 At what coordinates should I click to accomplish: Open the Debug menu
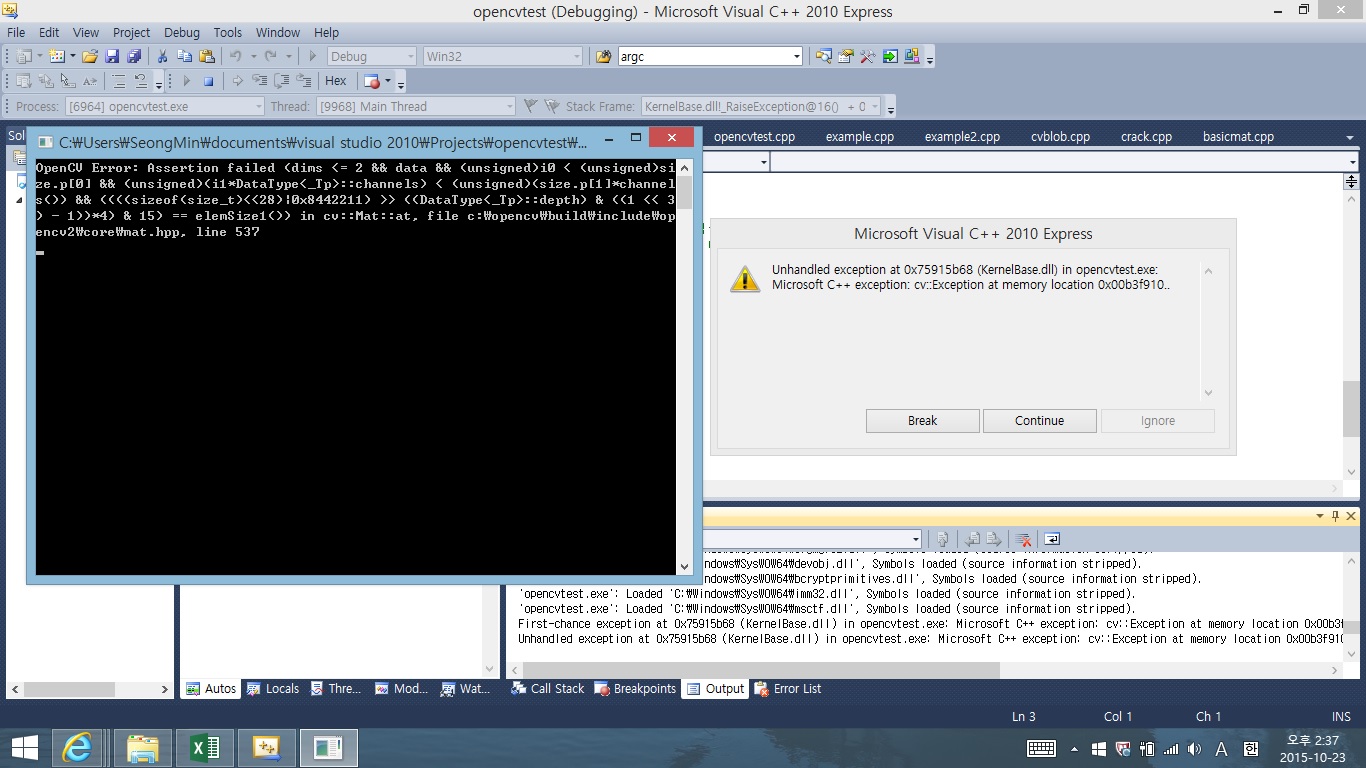[x=182, y=32]
